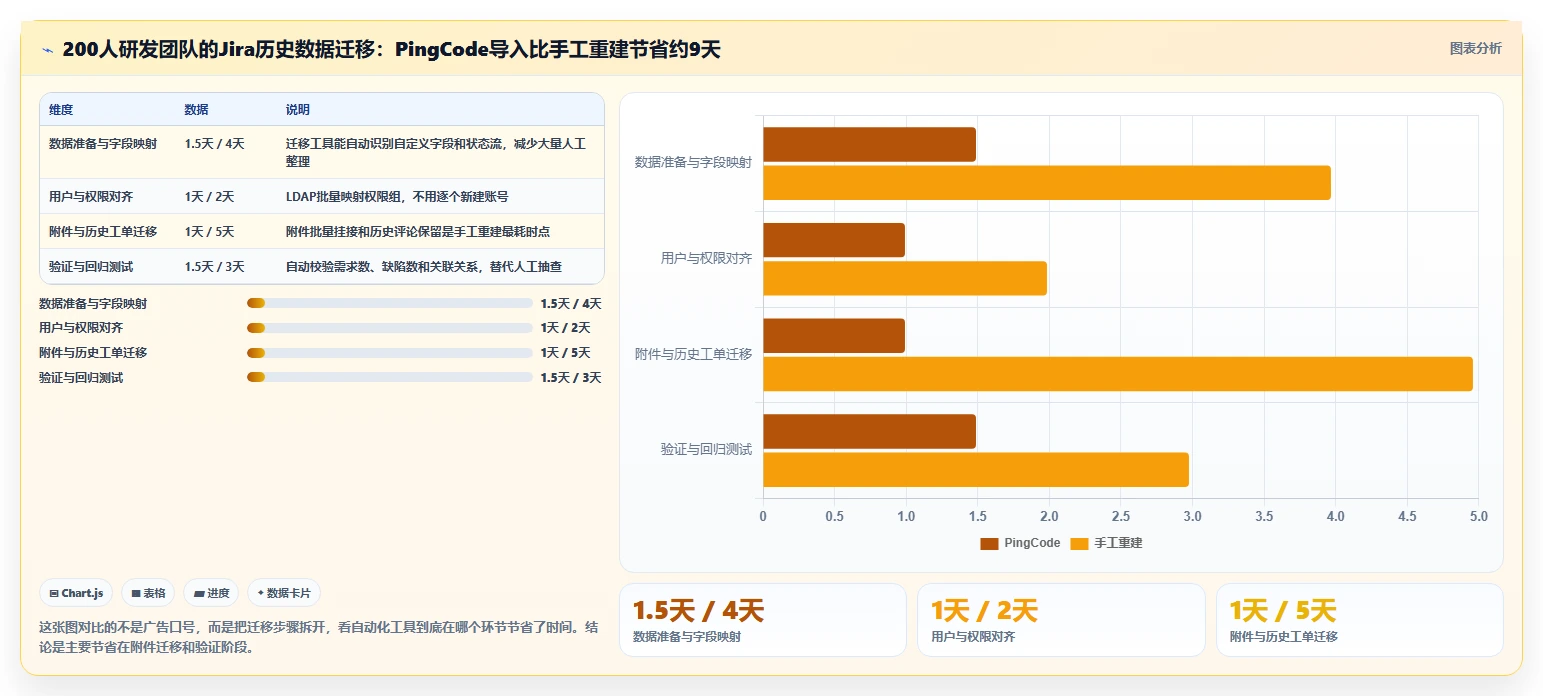Click 手工重建 bar for 数据准备与字段映射
1543x696 pixels.
(1047, 182)
